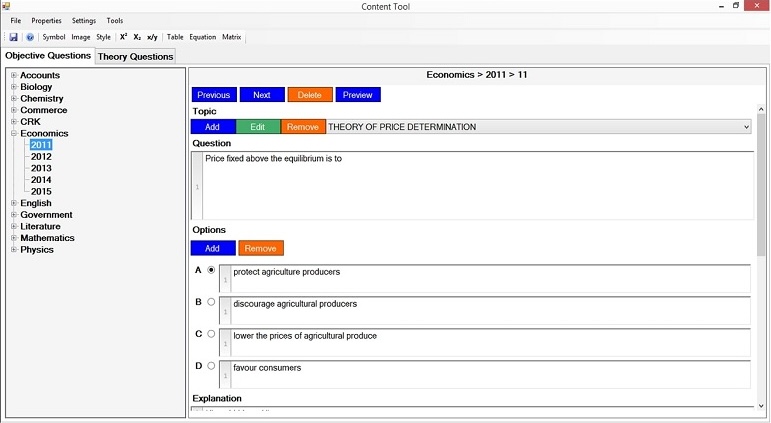
Task: Select option A radio button
Action: [211, 270]
